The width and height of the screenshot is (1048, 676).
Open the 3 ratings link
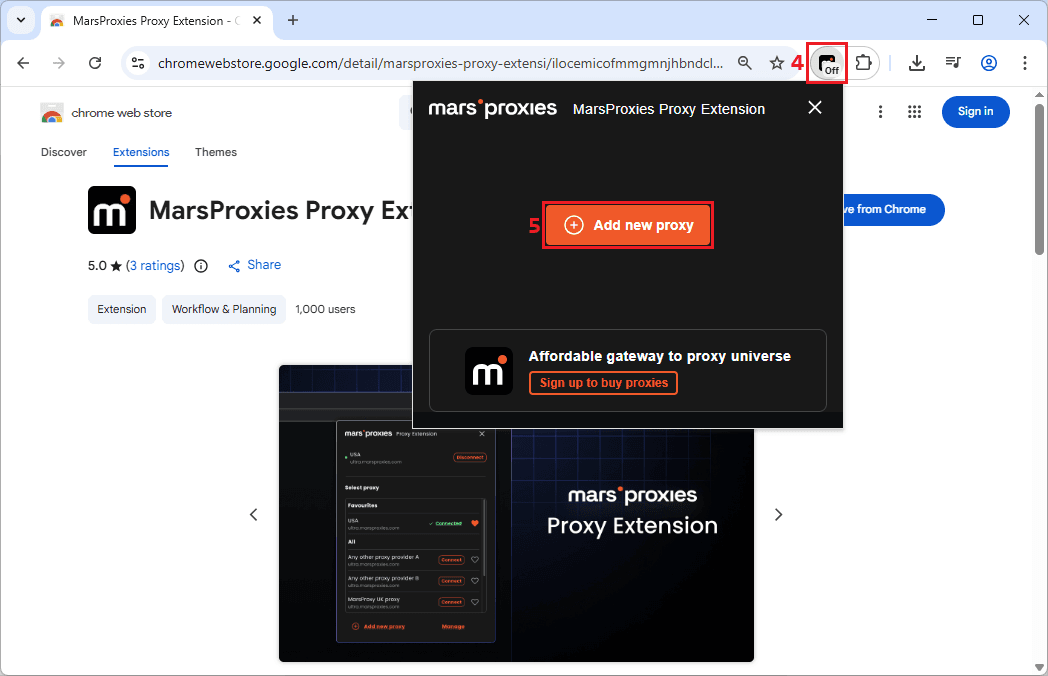pyautogui.click(x=155, y=266)
